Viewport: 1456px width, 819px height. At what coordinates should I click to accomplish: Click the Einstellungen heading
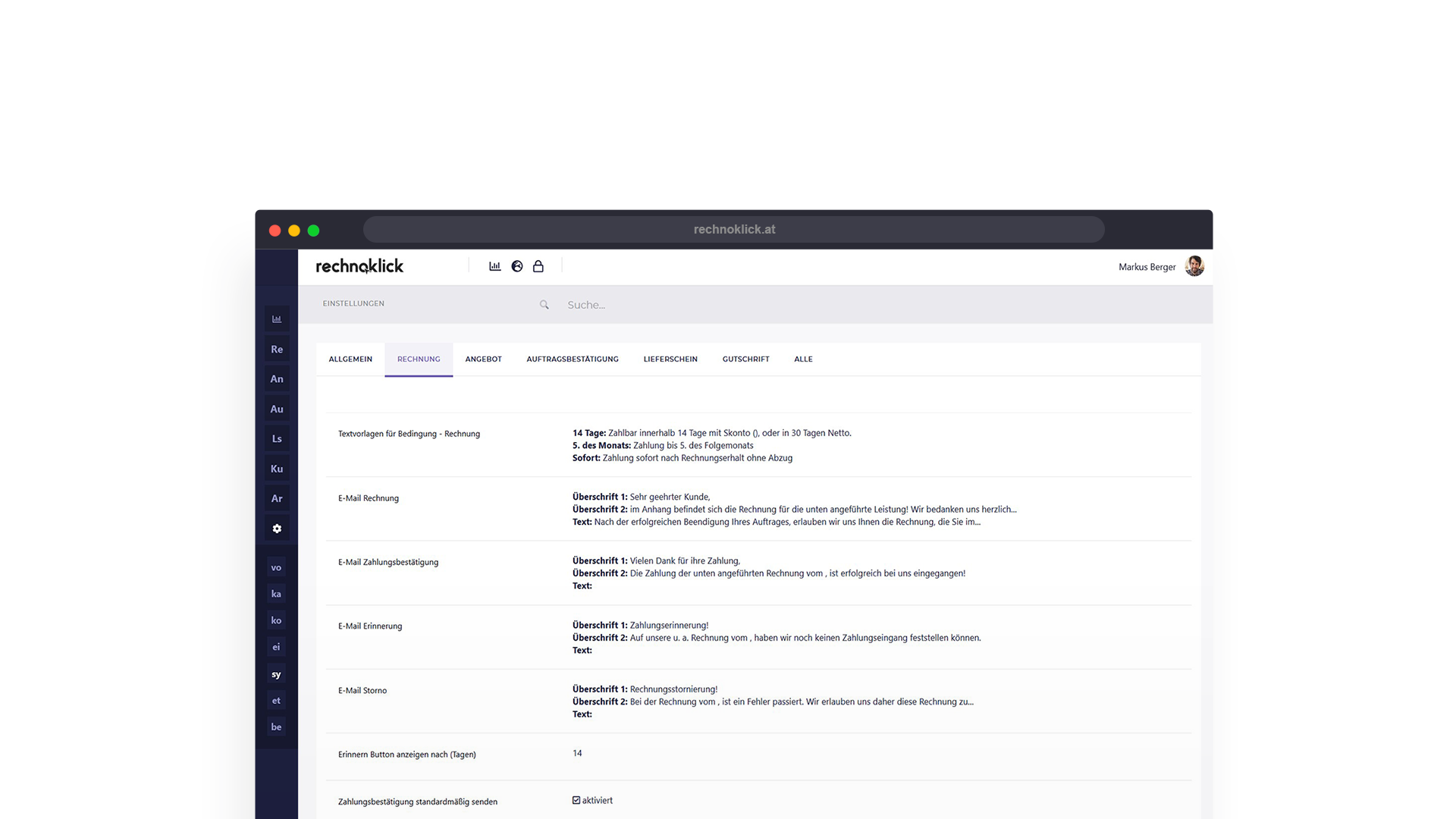coord(353,303)
